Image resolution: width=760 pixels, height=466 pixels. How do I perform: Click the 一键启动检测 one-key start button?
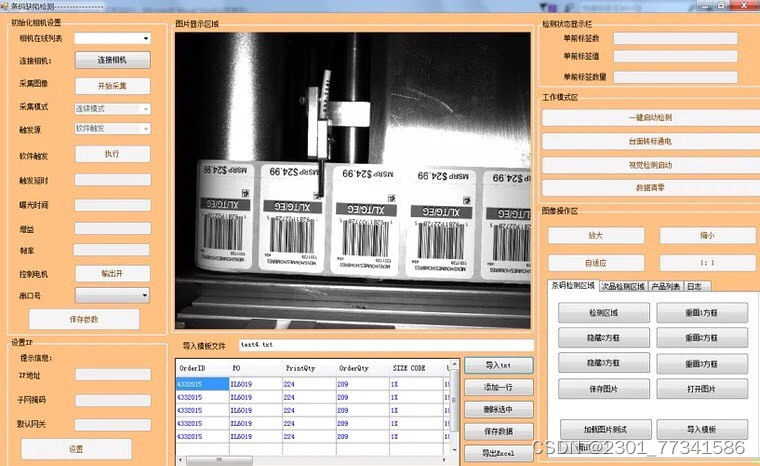[650, 117]
